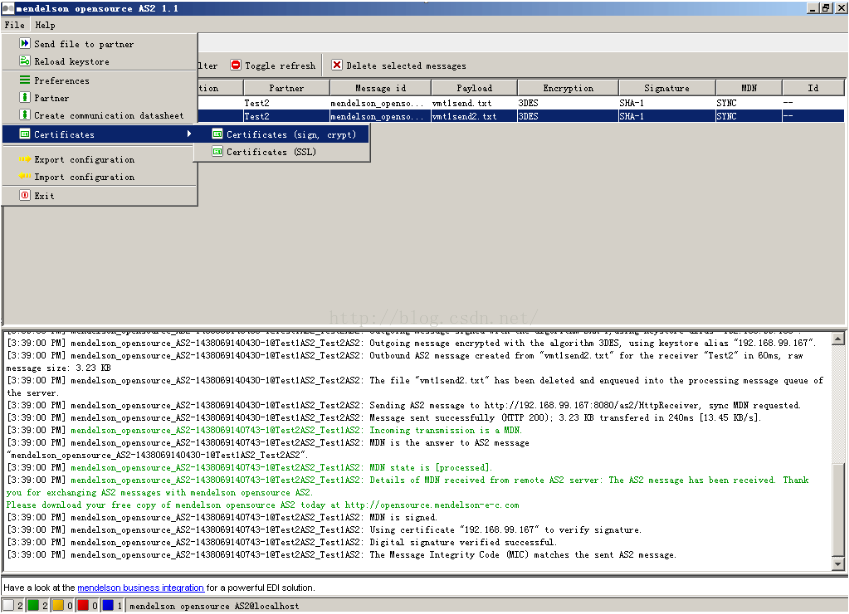Click the Reload keystore icon
This screenshot has height=614, width=849.
[x=24, y=61]
